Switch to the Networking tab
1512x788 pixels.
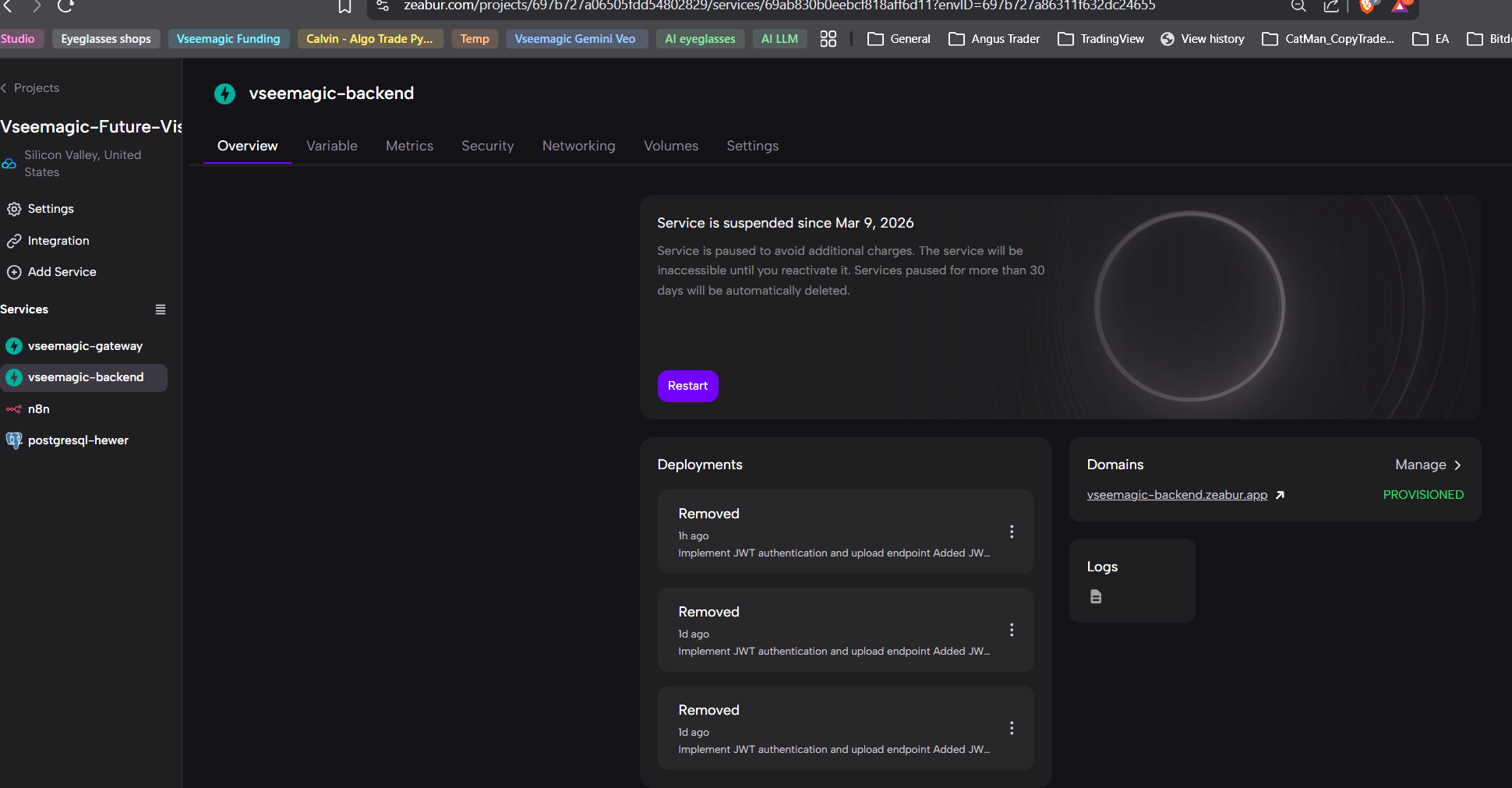(578, 146)
